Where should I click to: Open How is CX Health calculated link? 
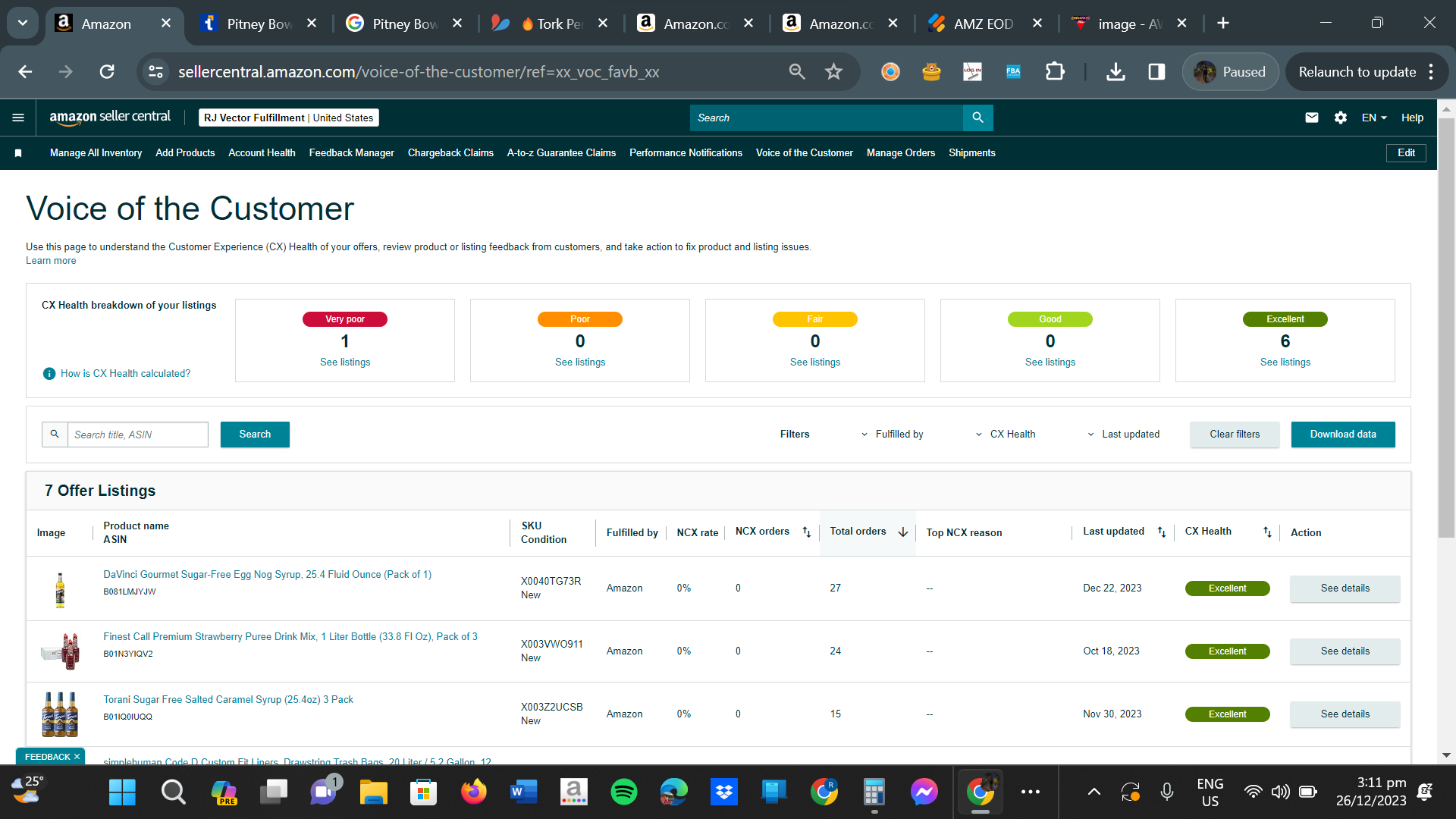[126, 374]
